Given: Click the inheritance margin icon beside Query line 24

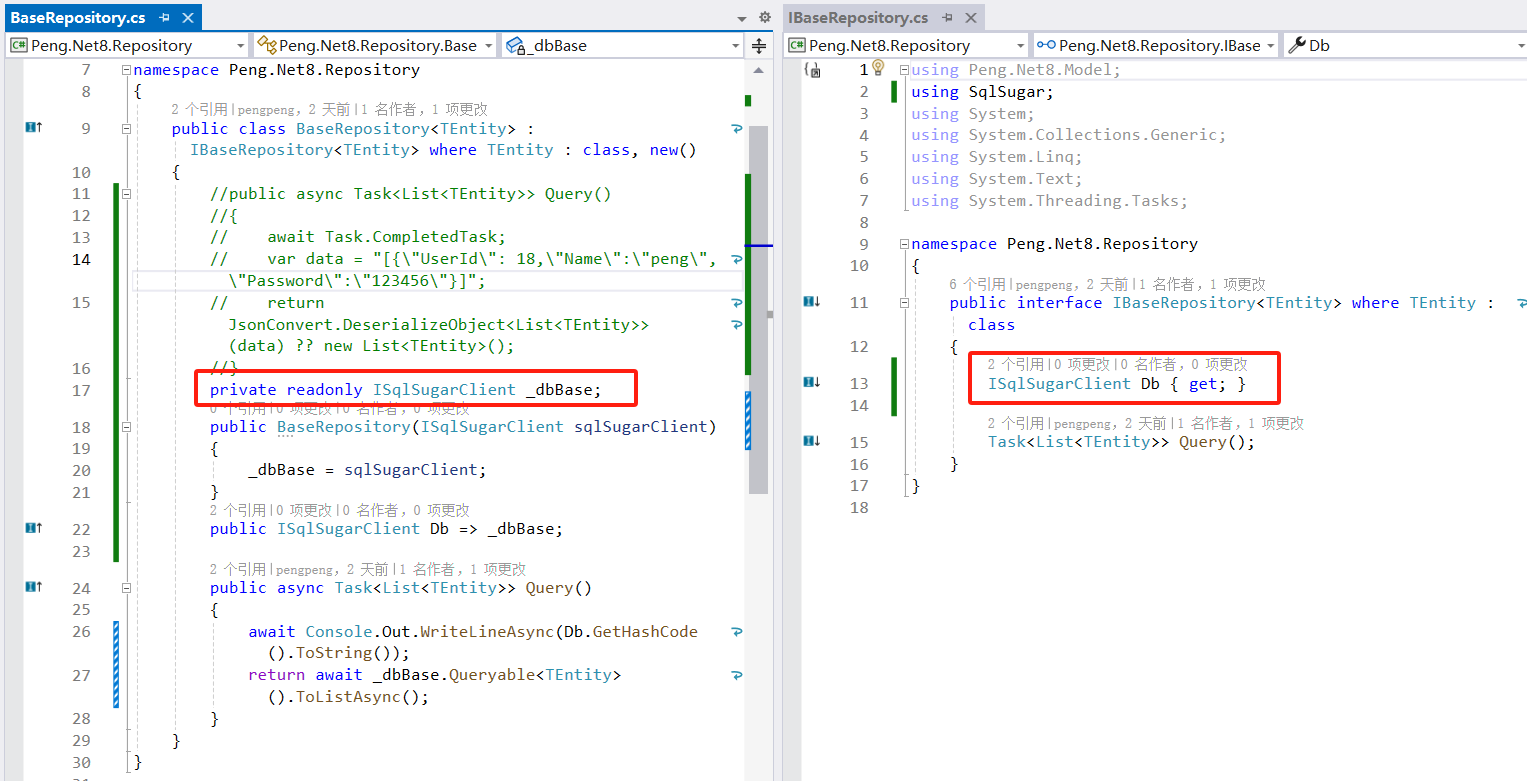Looking at the screenshot, I should tap(33, 587).
